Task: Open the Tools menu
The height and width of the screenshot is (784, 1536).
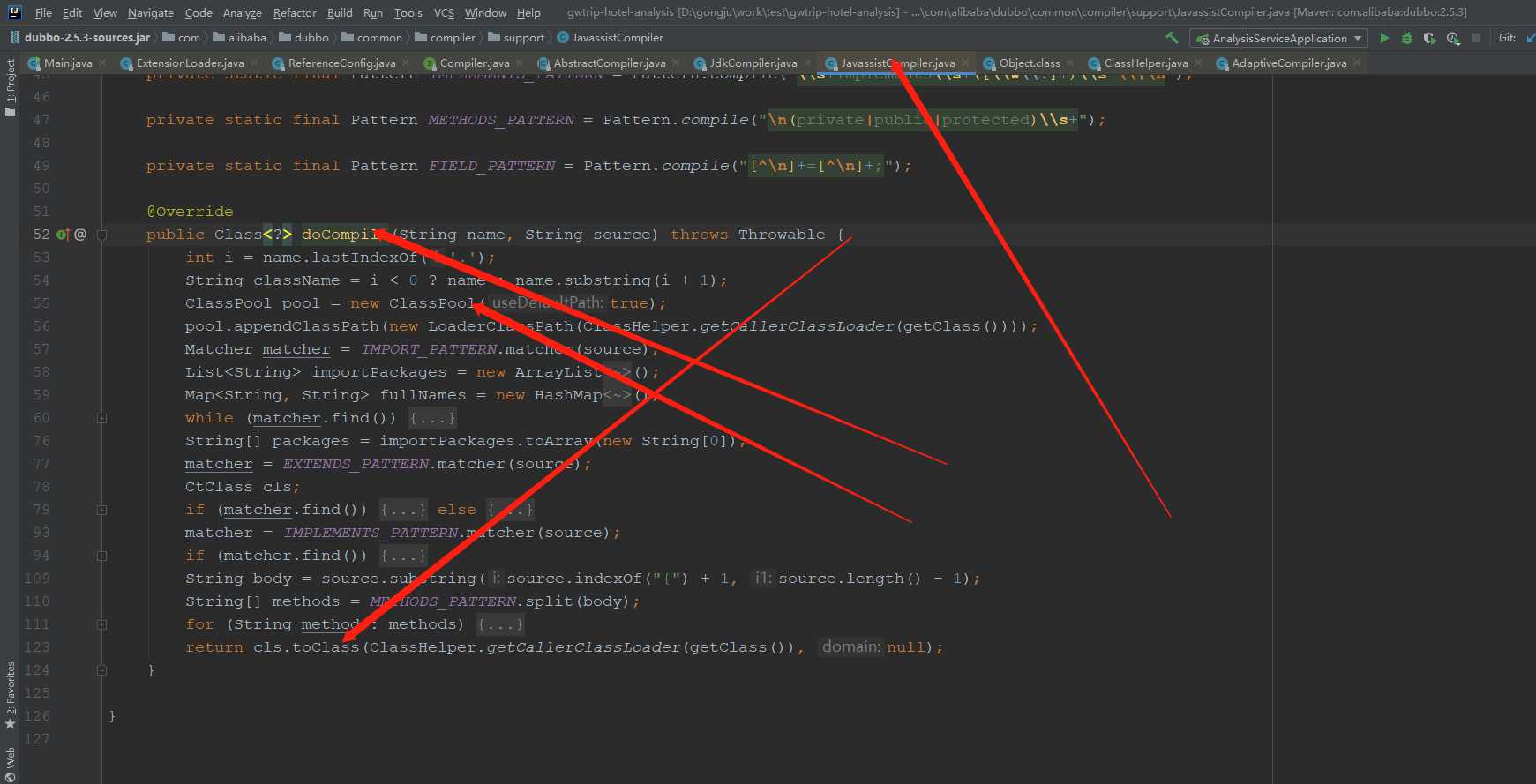Action: 408,12
